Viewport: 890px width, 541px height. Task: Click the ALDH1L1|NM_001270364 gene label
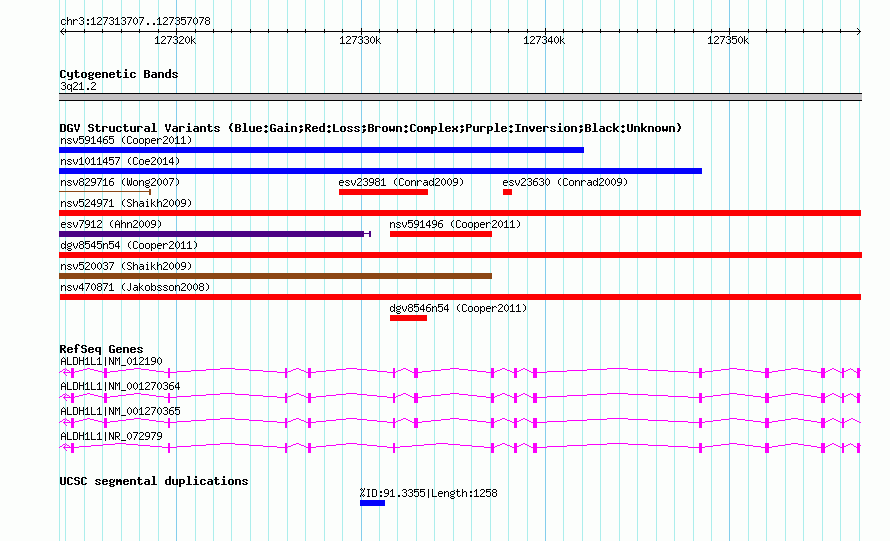120,386
